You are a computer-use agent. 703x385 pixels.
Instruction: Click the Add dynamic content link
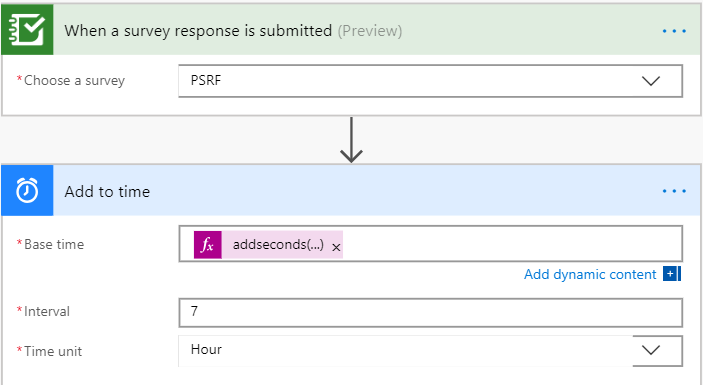pos(590,274)
